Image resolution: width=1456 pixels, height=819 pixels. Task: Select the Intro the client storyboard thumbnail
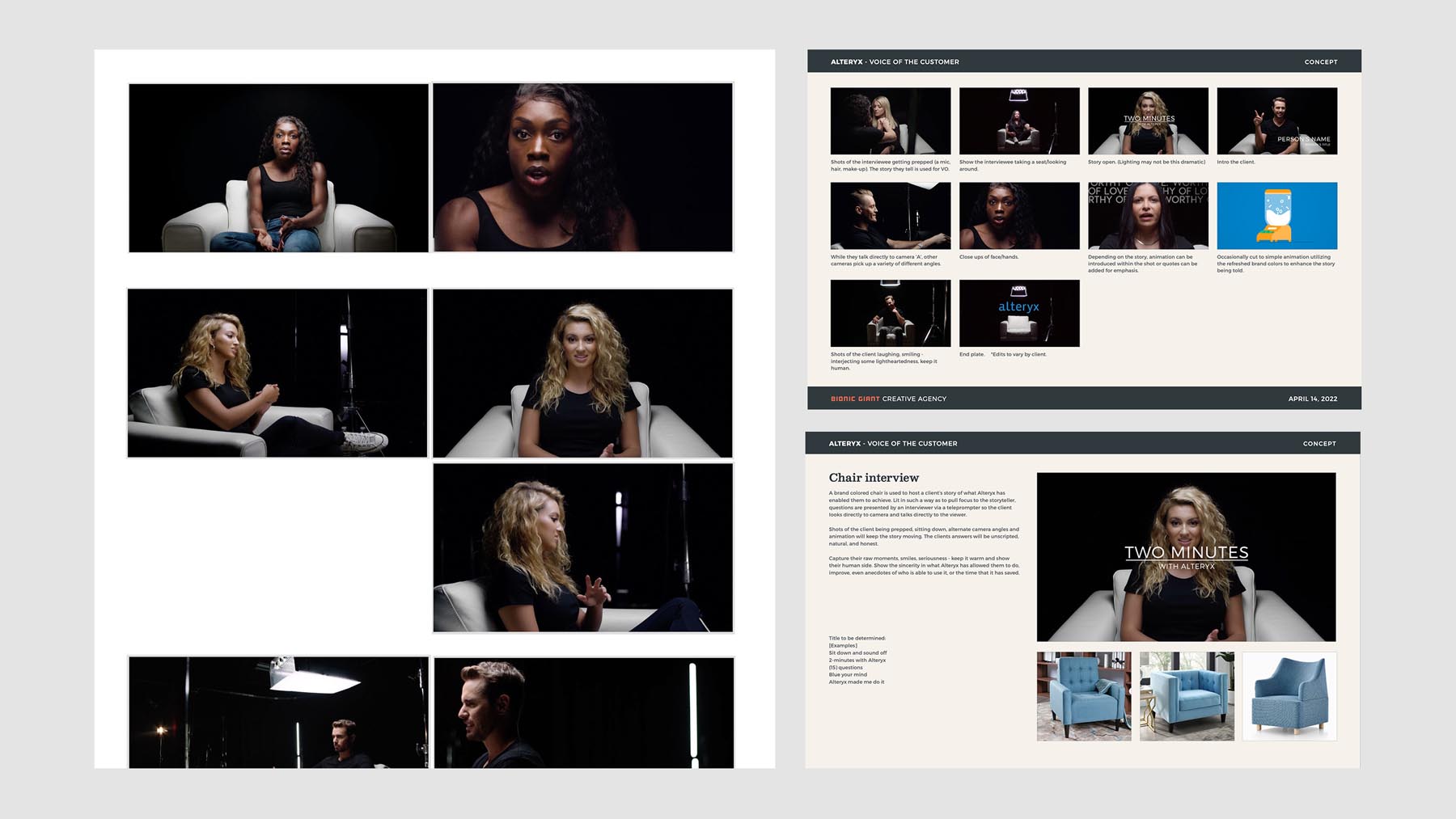[1276, 121]
